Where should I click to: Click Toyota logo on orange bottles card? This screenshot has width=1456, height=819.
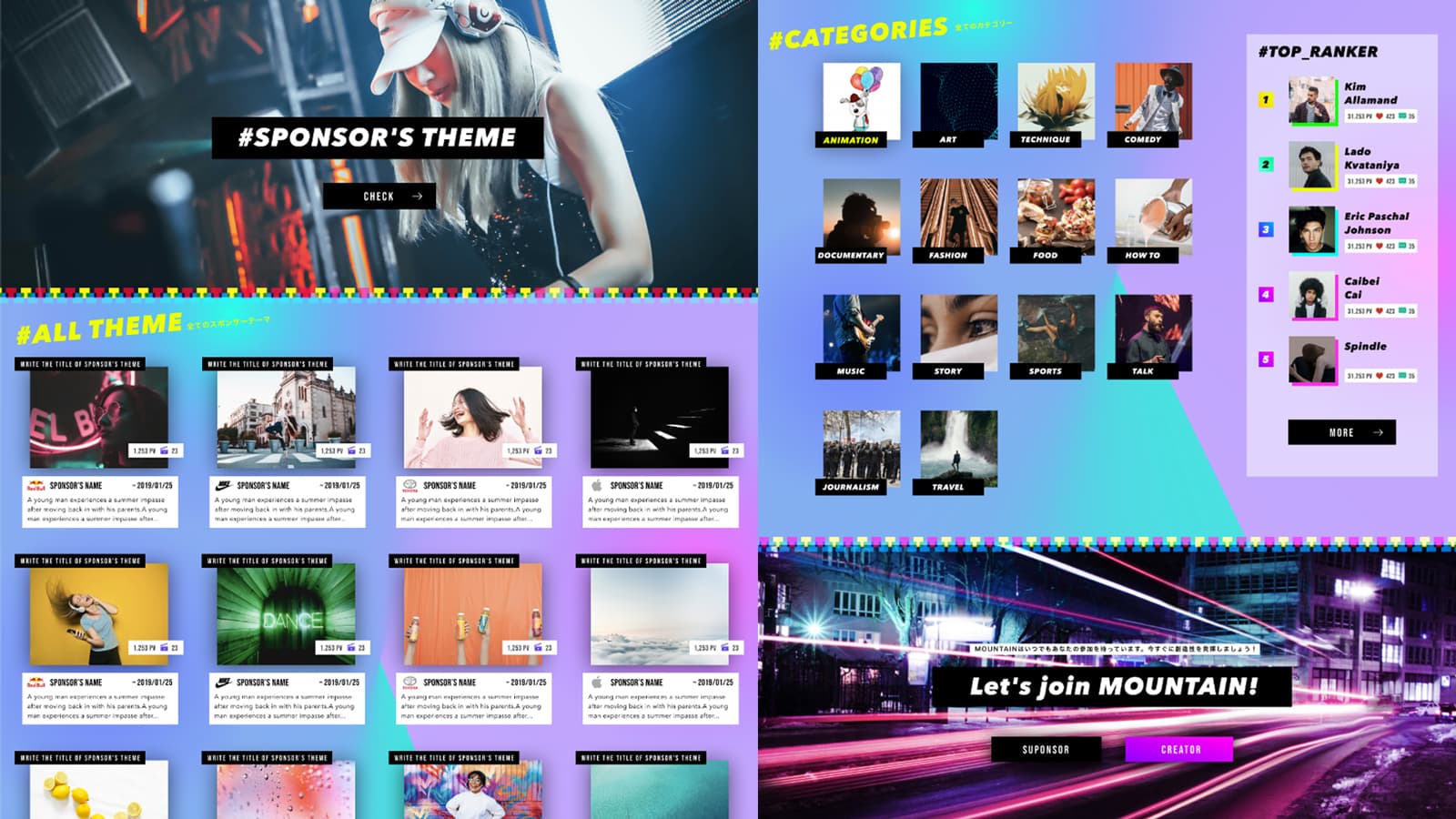click(410, 682)
